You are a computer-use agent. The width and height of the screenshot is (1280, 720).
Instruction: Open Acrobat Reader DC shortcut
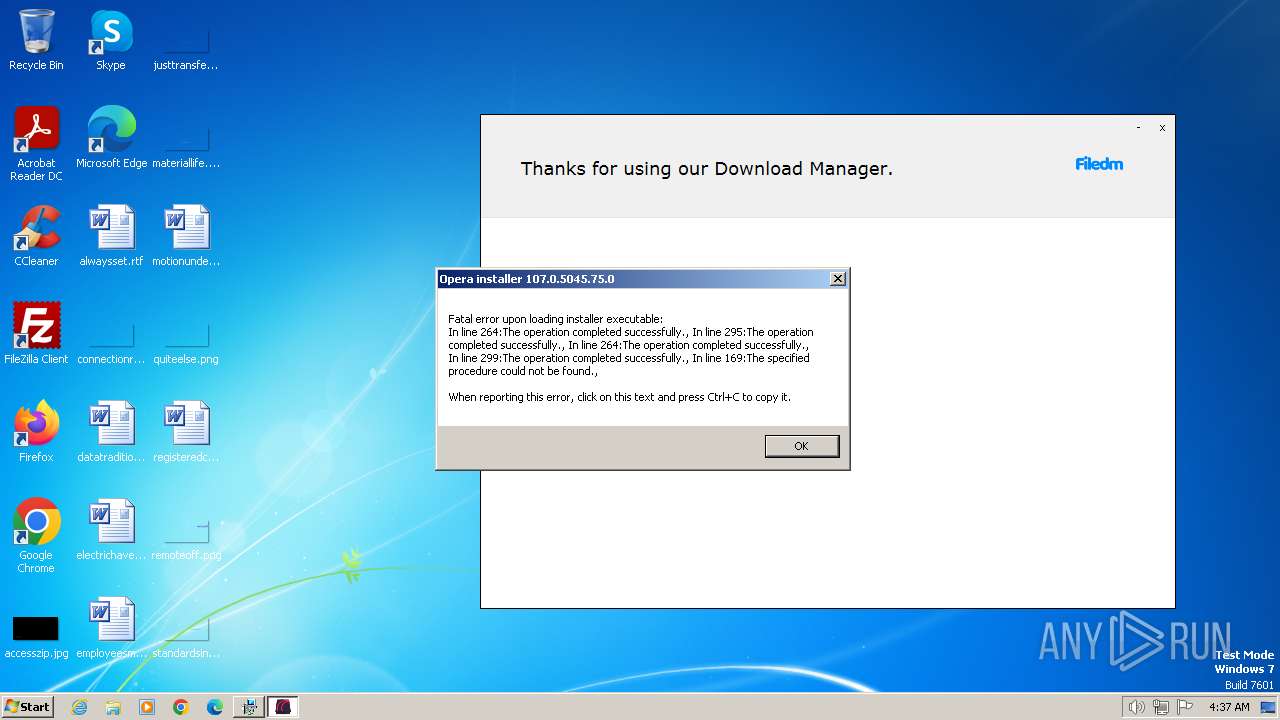click(36, 144)
